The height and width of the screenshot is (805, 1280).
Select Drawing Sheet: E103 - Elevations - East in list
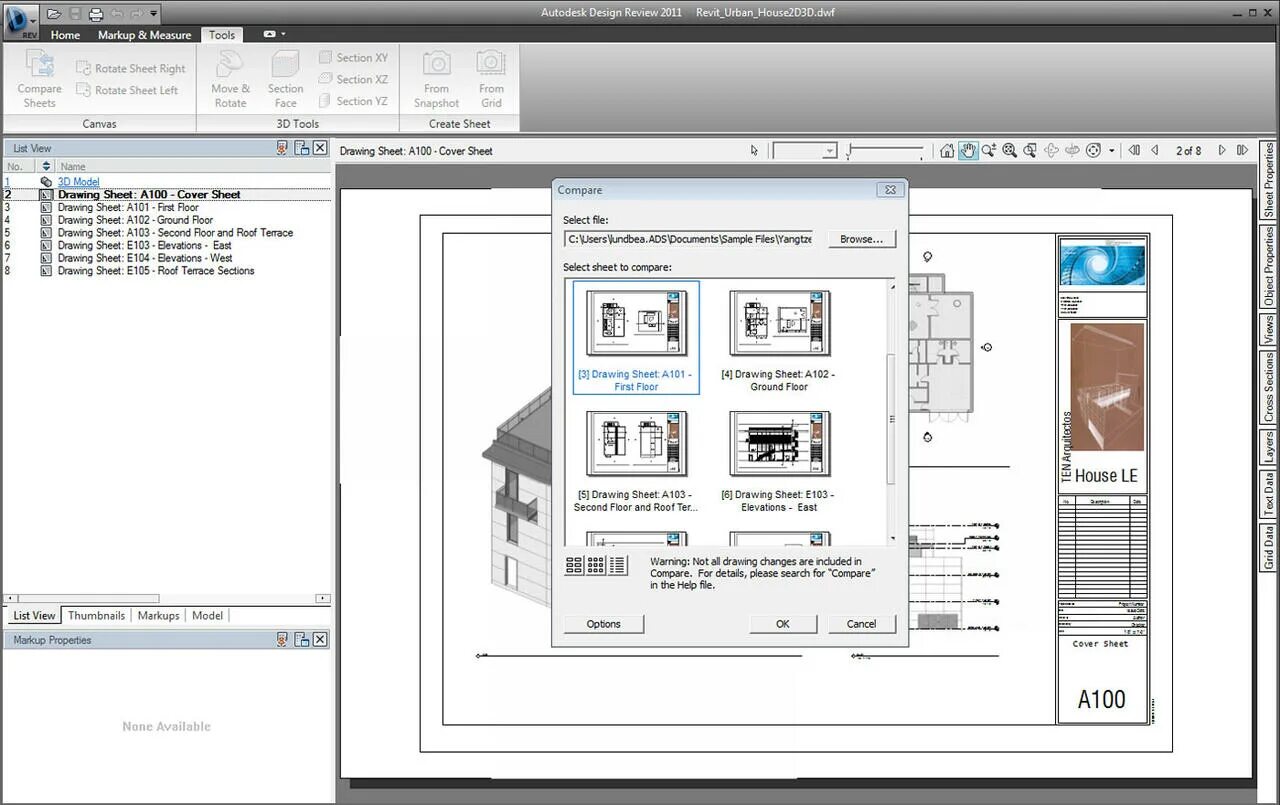pos(144,245)
